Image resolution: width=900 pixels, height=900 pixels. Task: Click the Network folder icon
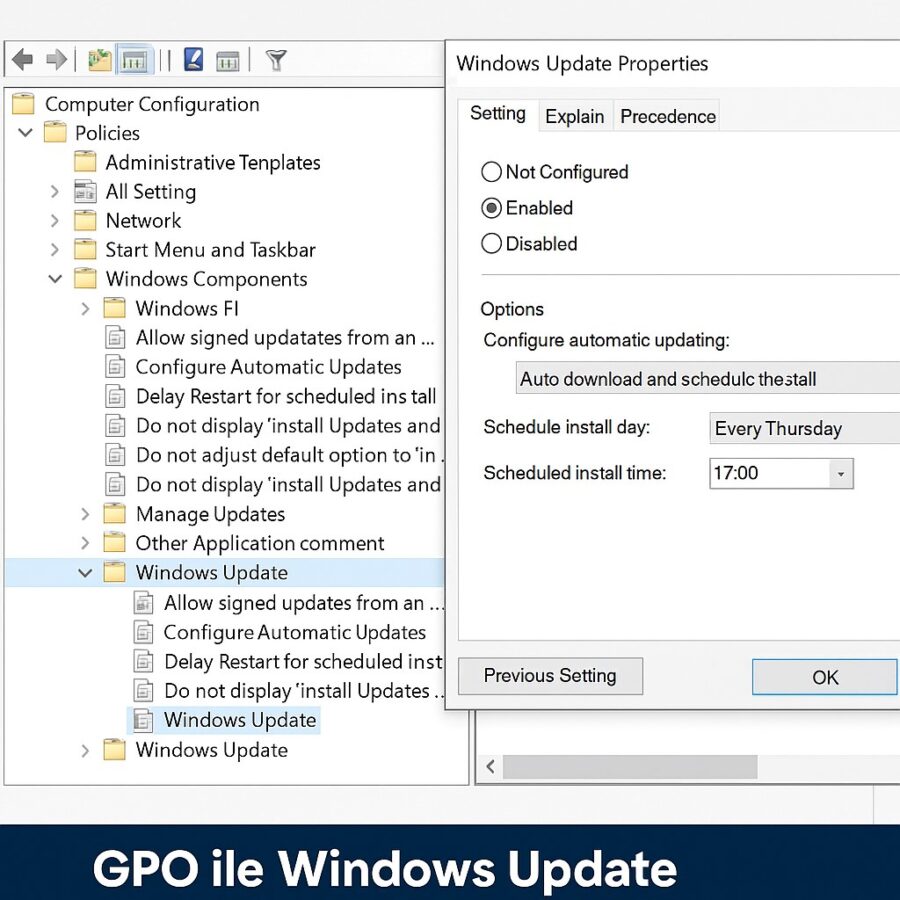pyautogui.click(x=85, y=220)
